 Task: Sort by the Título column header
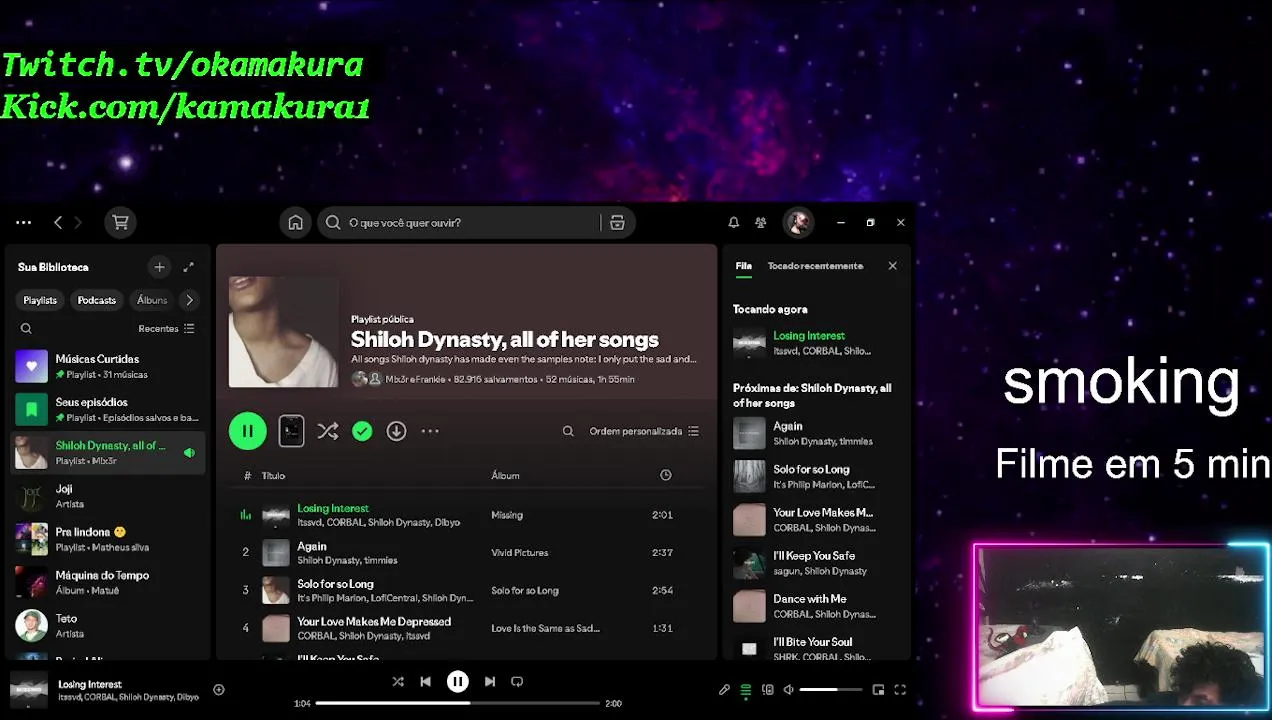pyautogui.click(x=273, y=476)
